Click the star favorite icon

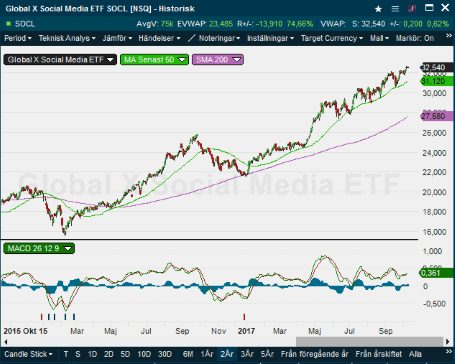coord(378,9)
